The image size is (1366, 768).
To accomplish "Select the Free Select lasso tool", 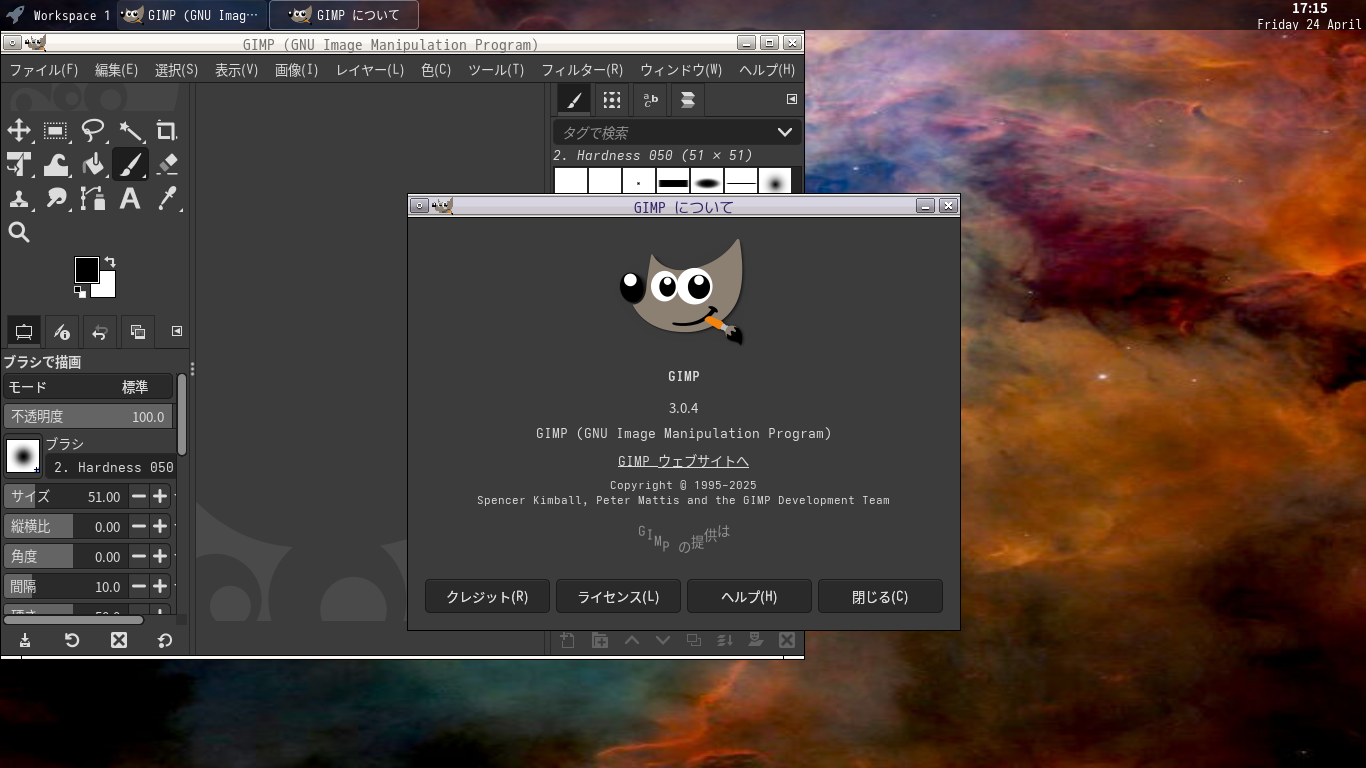I will 93,131.
